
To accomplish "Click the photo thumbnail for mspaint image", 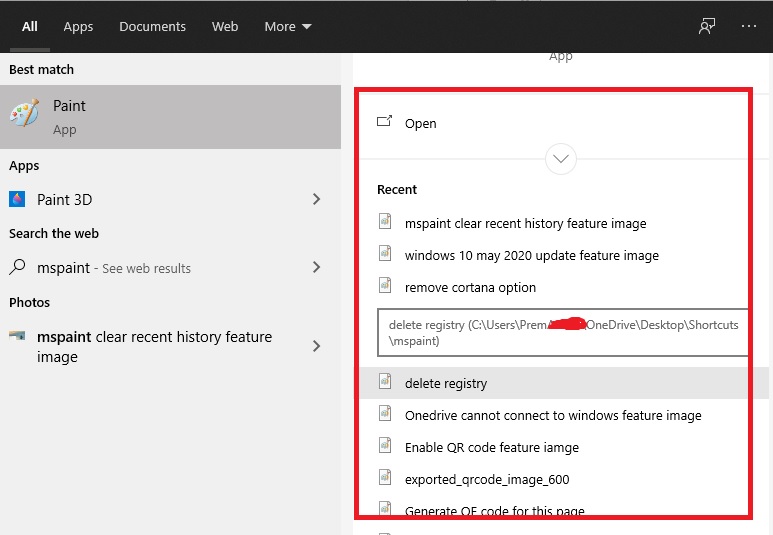I will [x=17, y=336].
